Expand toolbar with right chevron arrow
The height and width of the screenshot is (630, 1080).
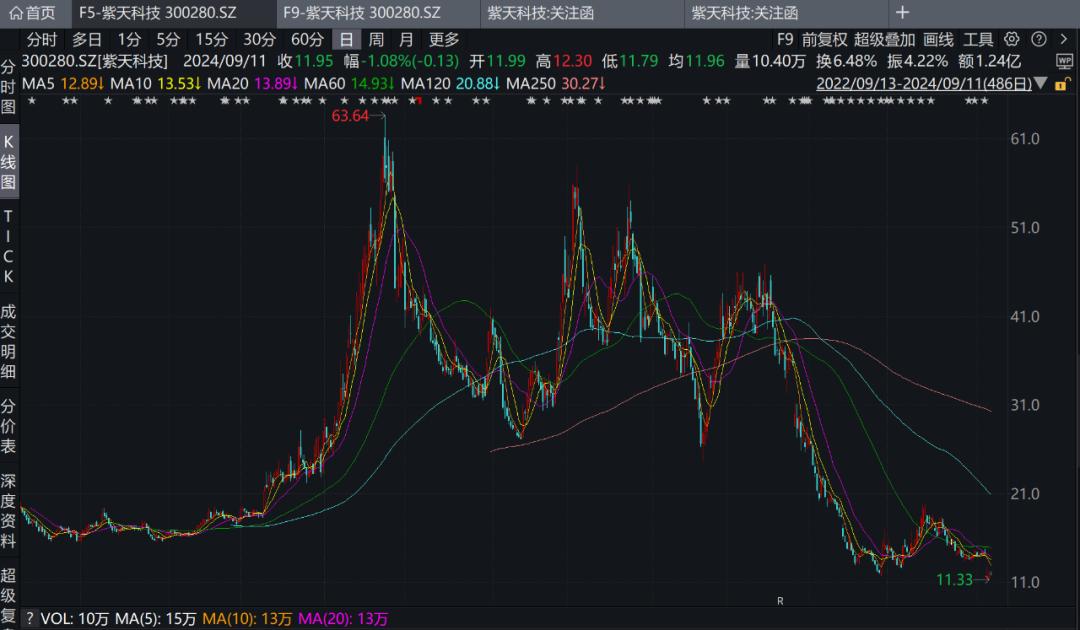coord(1063,39)
